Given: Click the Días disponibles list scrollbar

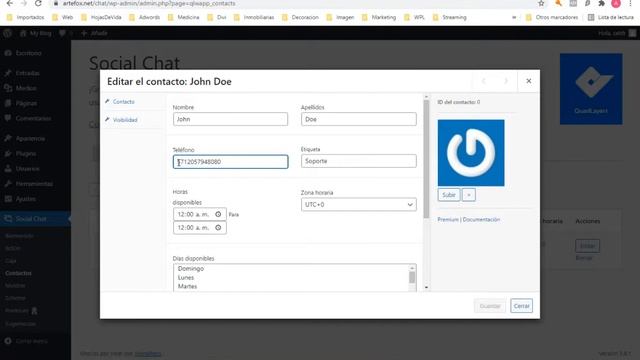Looking at the screenshot, I should point(412,278).
